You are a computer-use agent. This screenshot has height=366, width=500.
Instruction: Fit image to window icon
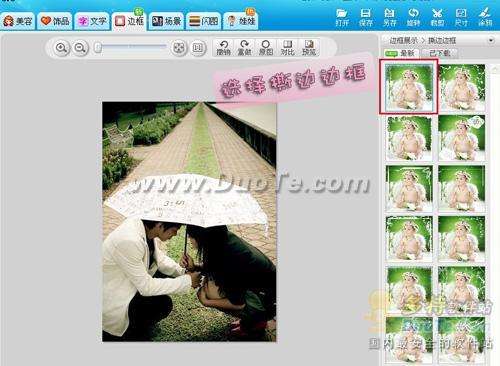click(179, 48)
